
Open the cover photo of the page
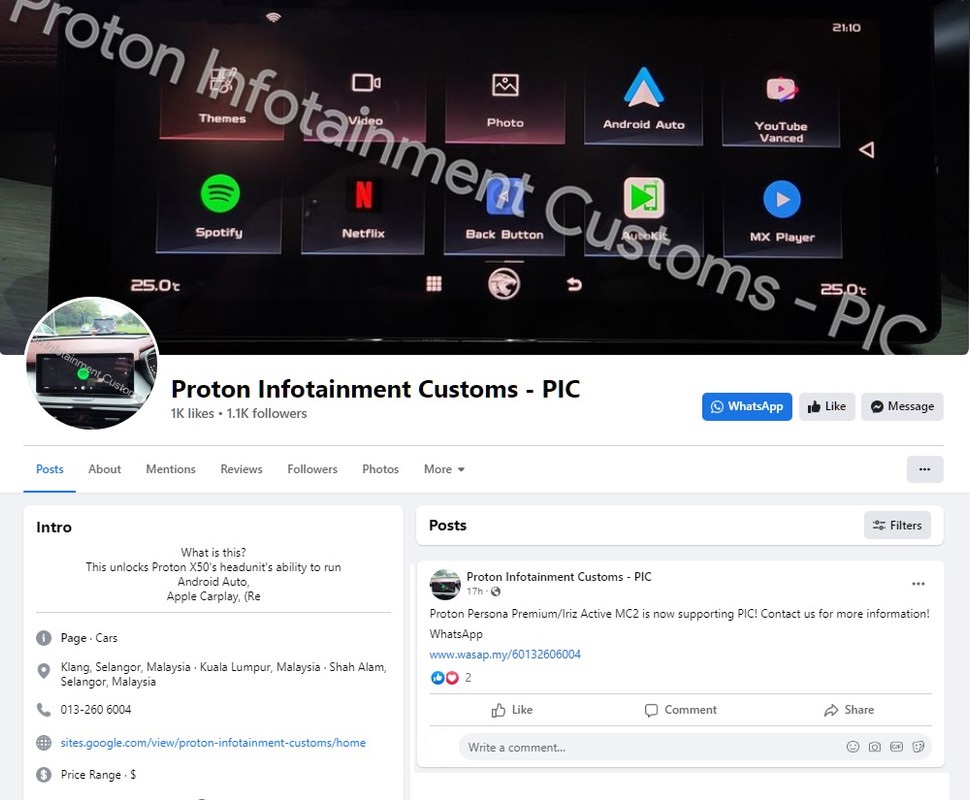coord(484,178)
